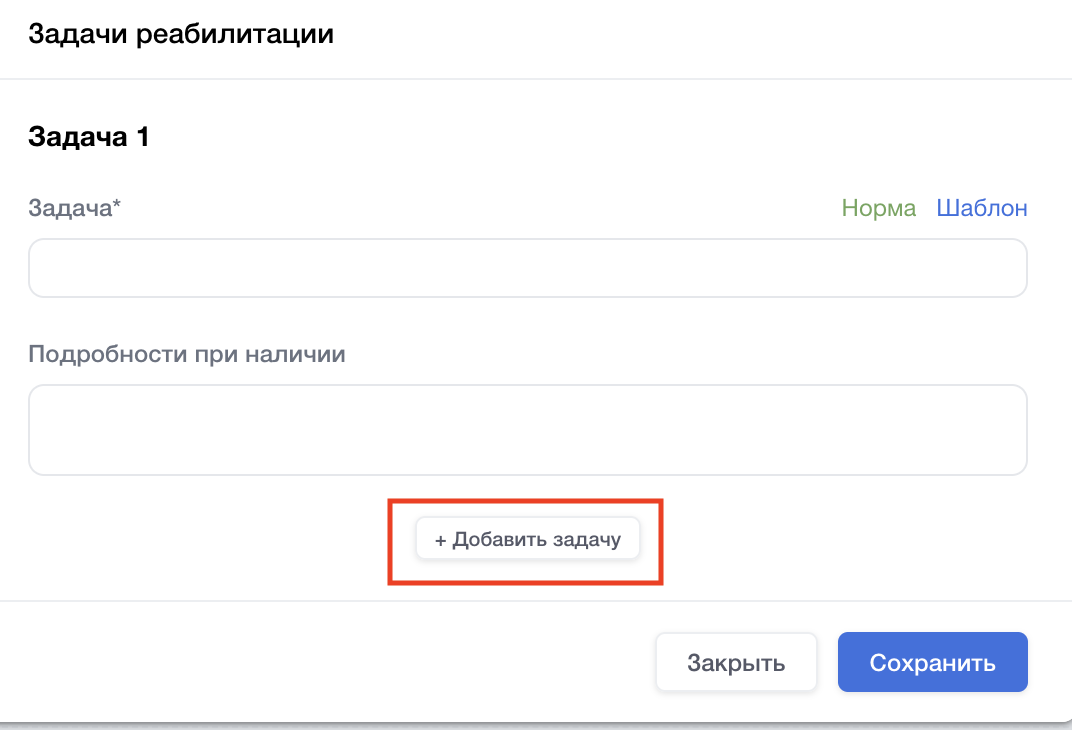
Task: Add another task using Добавить задачу
Action: [527, 540]
